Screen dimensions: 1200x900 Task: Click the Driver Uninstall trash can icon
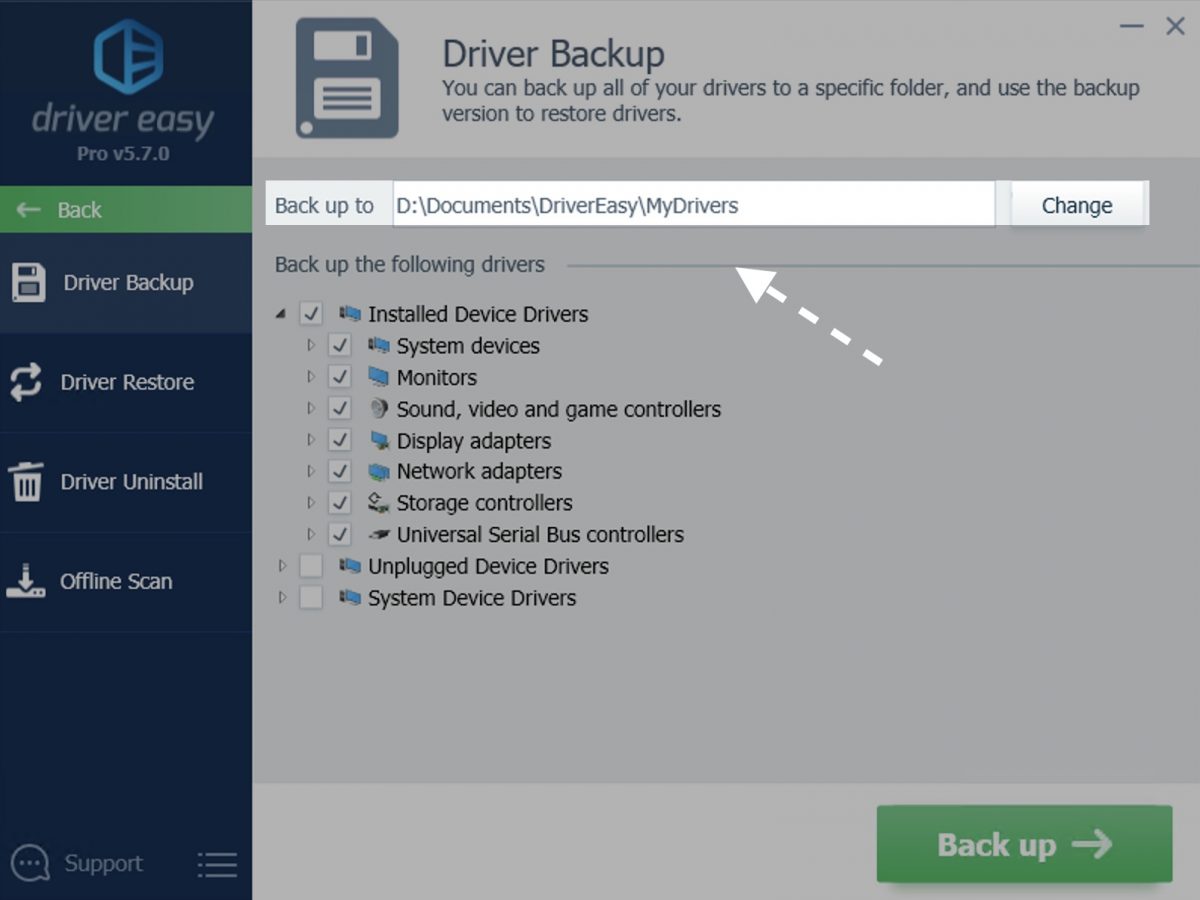26,481
